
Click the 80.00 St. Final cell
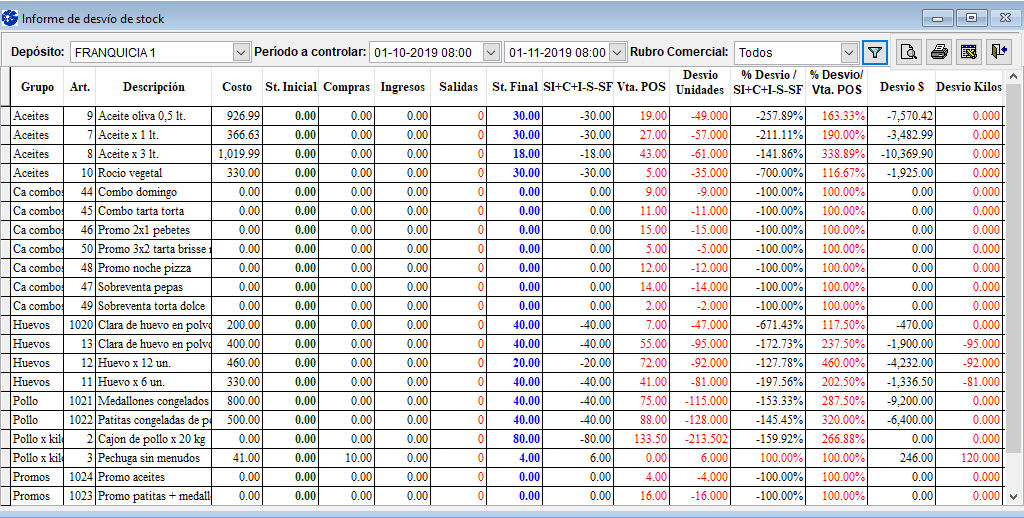[x=515, y=439]
